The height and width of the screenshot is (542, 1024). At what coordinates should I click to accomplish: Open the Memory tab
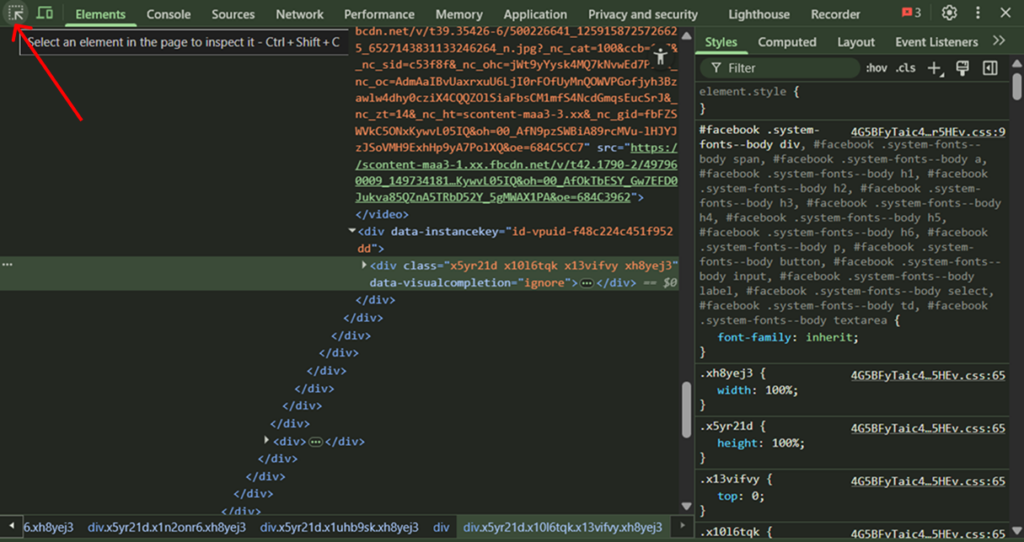point(459,14)
